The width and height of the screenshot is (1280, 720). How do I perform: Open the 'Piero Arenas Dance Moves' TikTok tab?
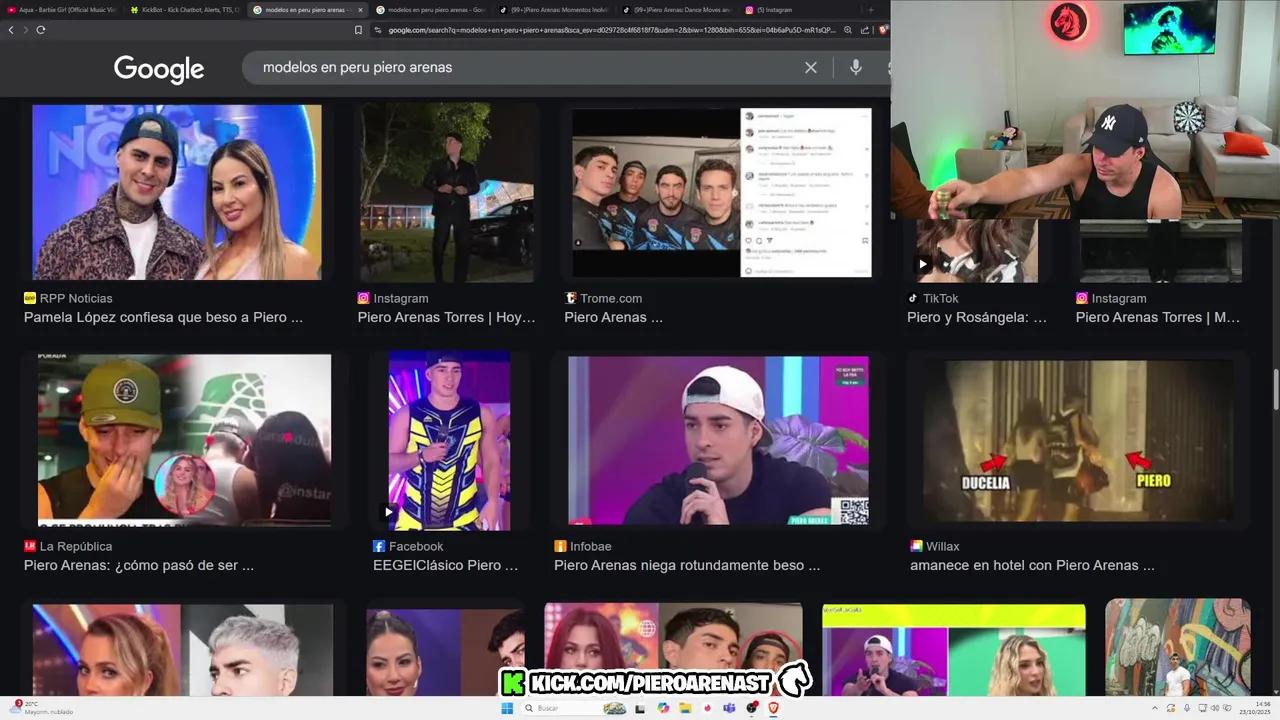(x=676, y=10)
